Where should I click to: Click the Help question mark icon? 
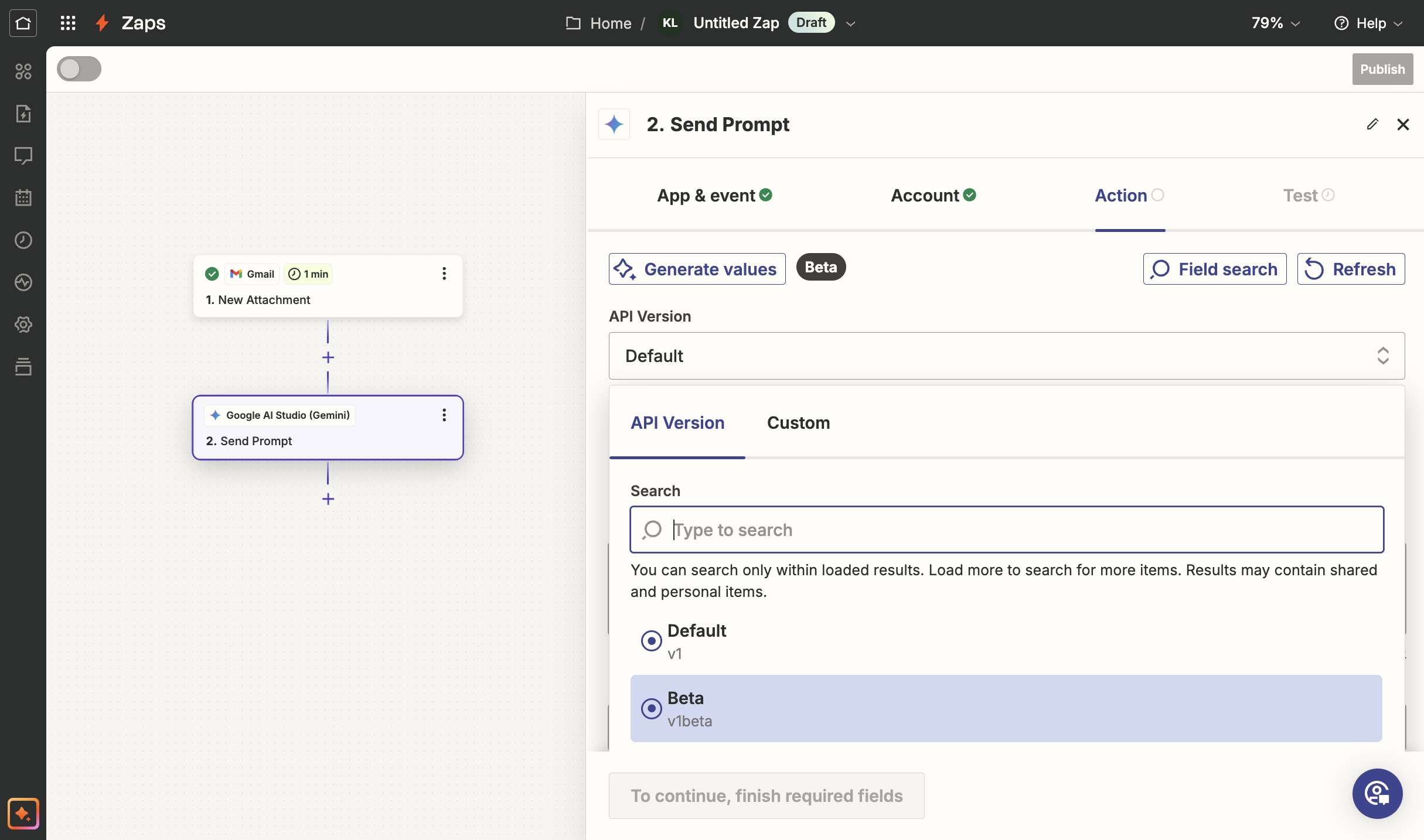tap(1341, 23)
